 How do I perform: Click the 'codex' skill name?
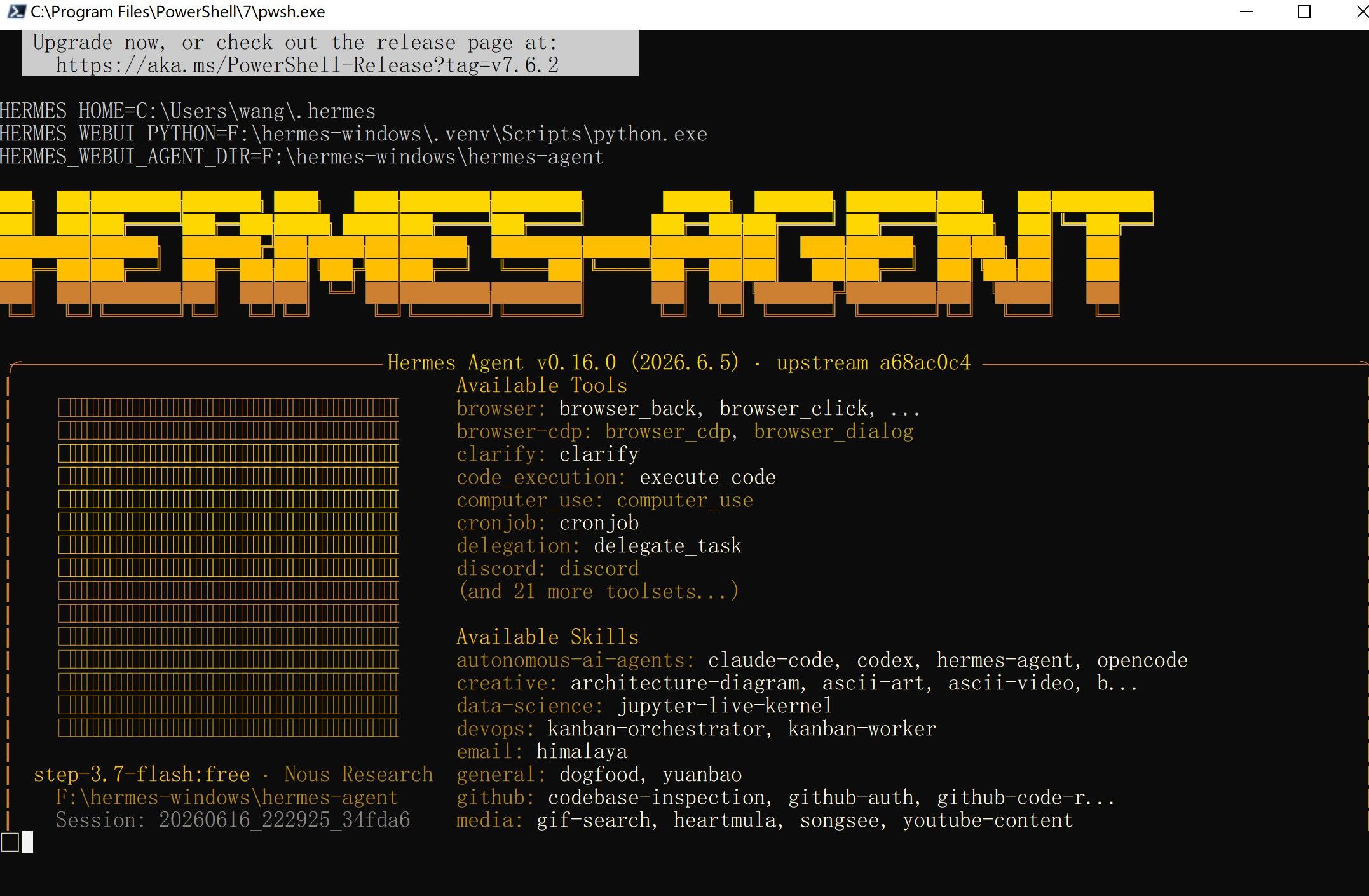(x=885, y=660)
